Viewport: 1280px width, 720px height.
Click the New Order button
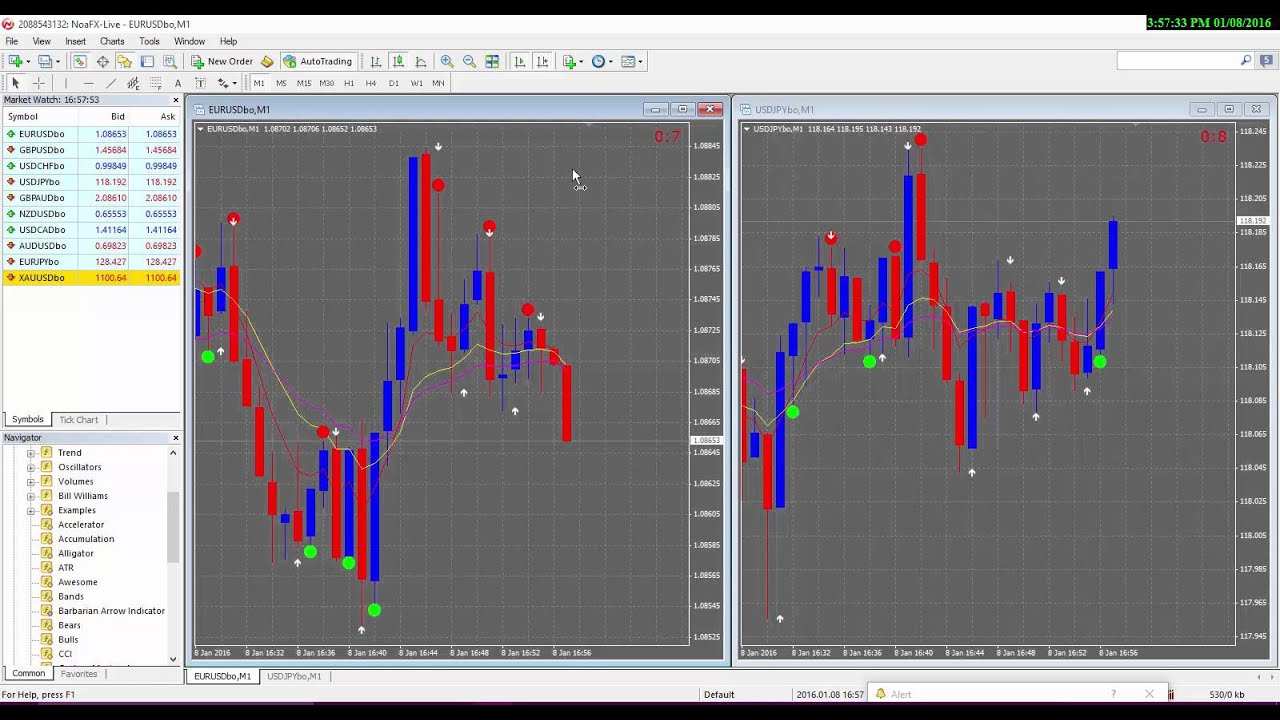(x=222, y=61)
